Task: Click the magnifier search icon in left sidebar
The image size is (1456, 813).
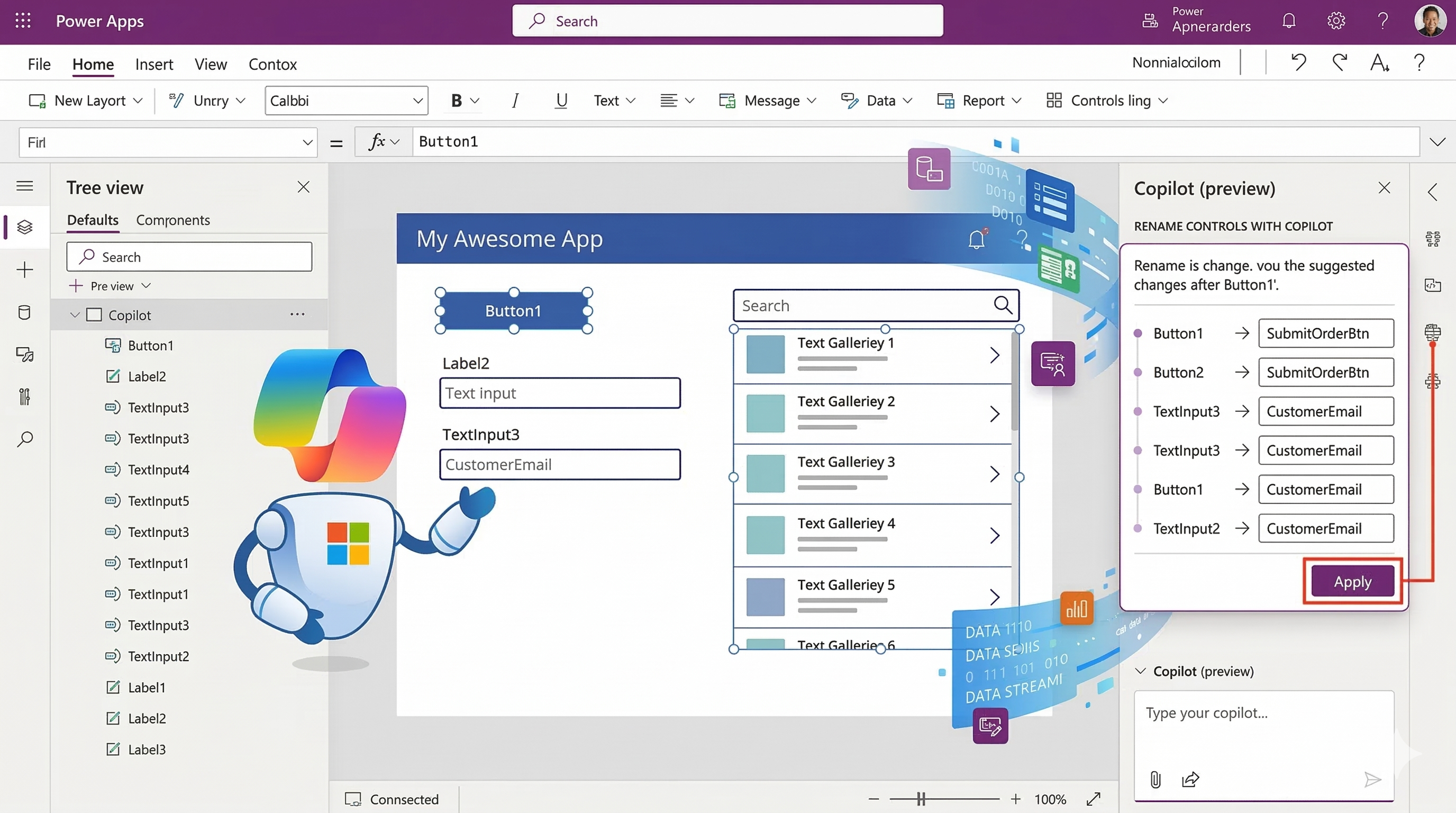Action: [24, 439]
